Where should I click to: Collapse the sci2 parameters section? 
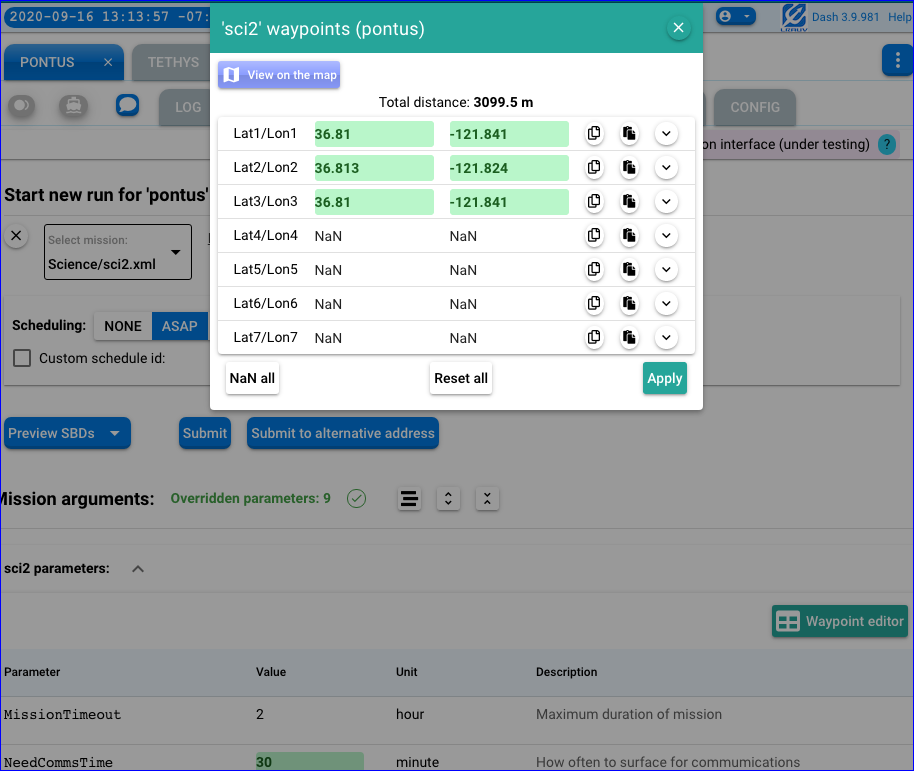click(138, 569)
